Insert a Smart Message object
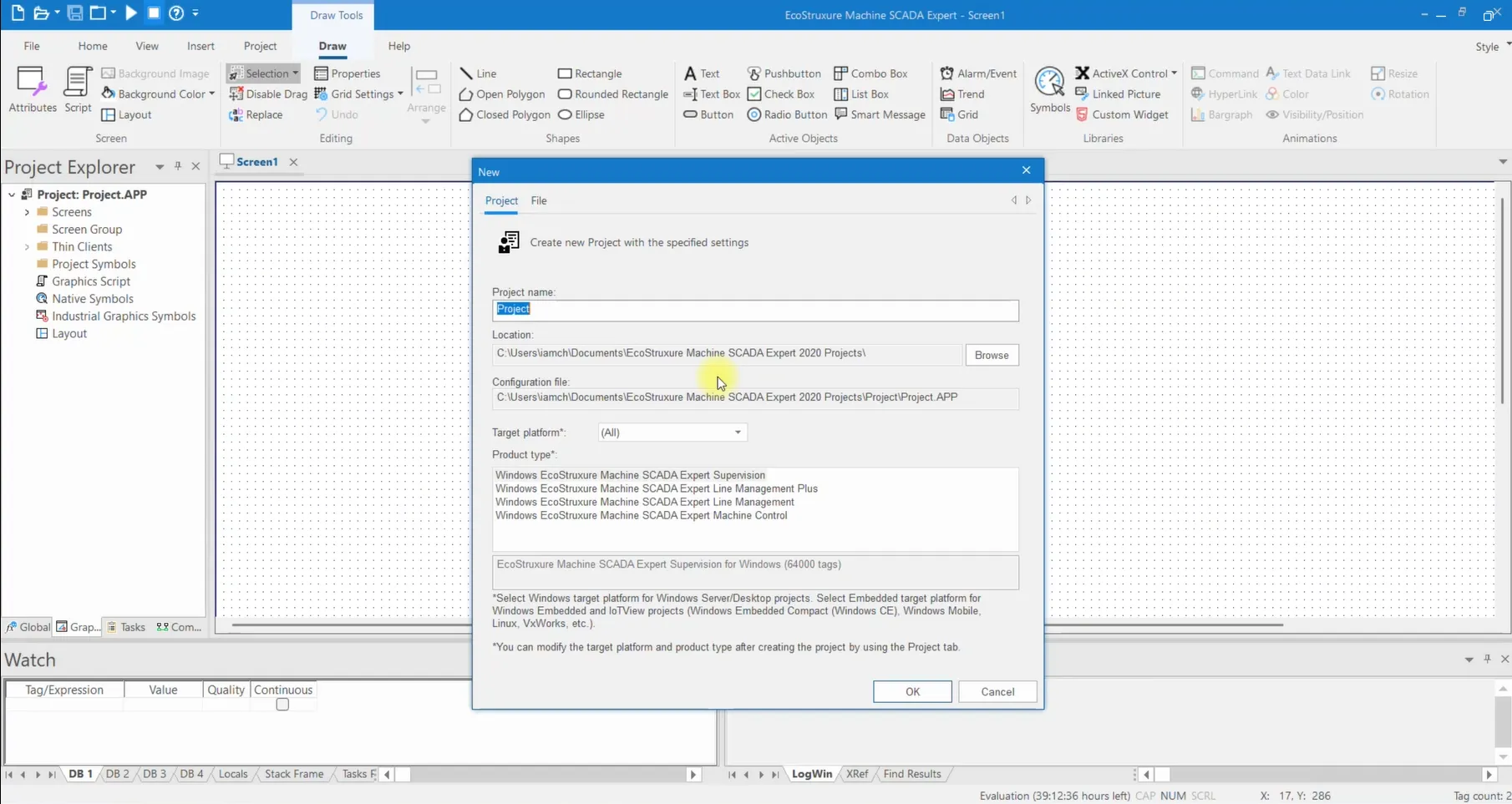This screenshot has height=804, width=1512. [880, 114]
